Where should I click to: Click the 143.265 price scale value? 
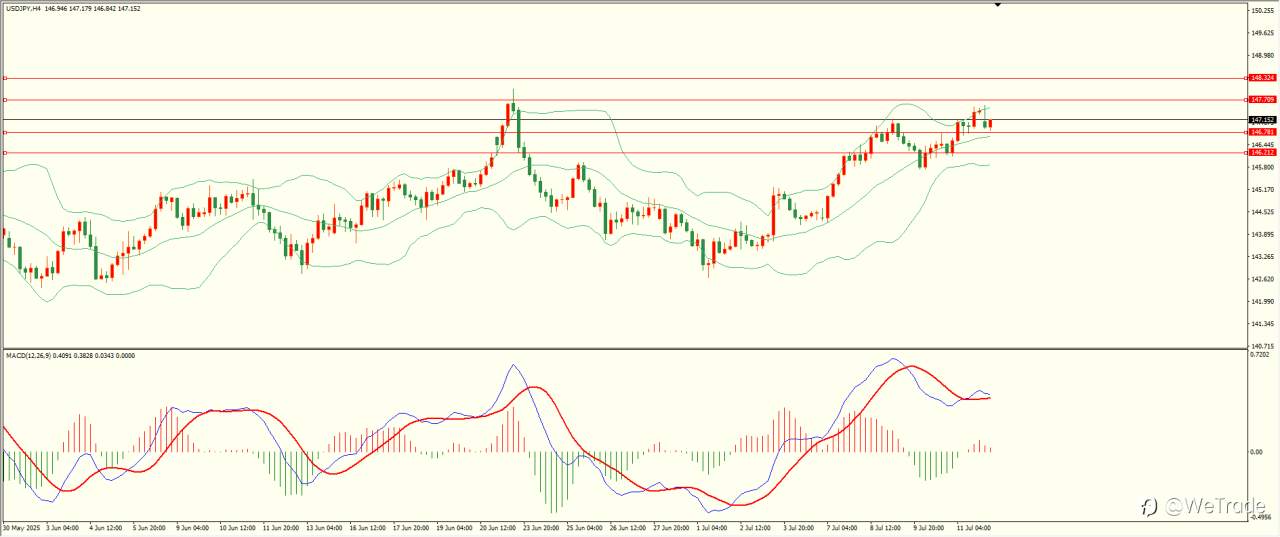click(x=1262, y=257)
